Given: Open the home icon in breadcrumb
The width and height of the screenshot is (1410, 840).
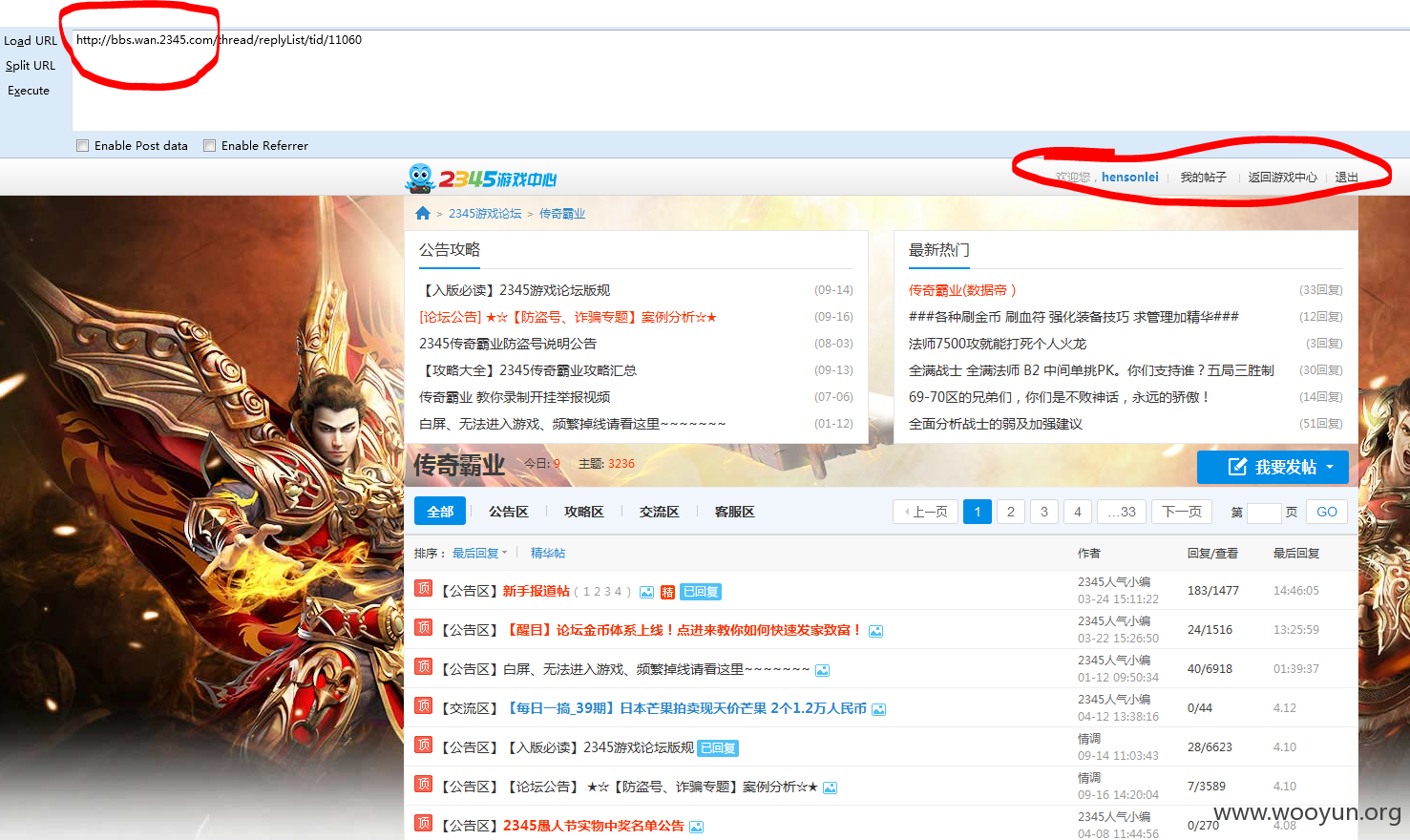Looking at the screenshot, I should pyautogui.click(x=423, y=213).
